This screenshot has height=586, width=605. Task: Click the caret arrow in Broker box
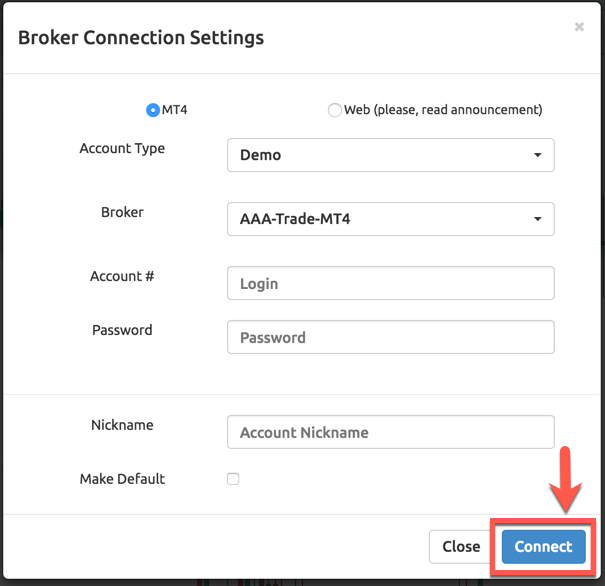tap(537, 219)
